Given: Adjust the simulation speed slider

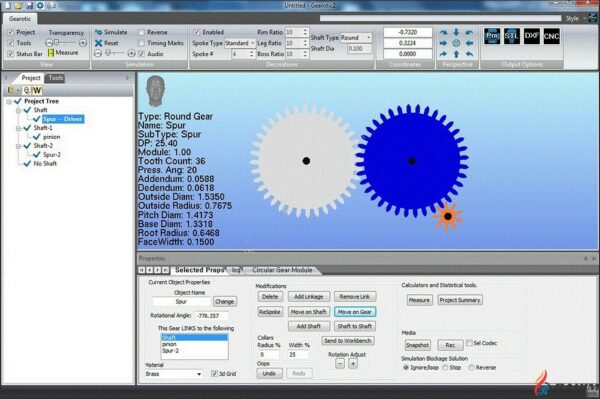Looking at the screenshot, I should (114, 54).
